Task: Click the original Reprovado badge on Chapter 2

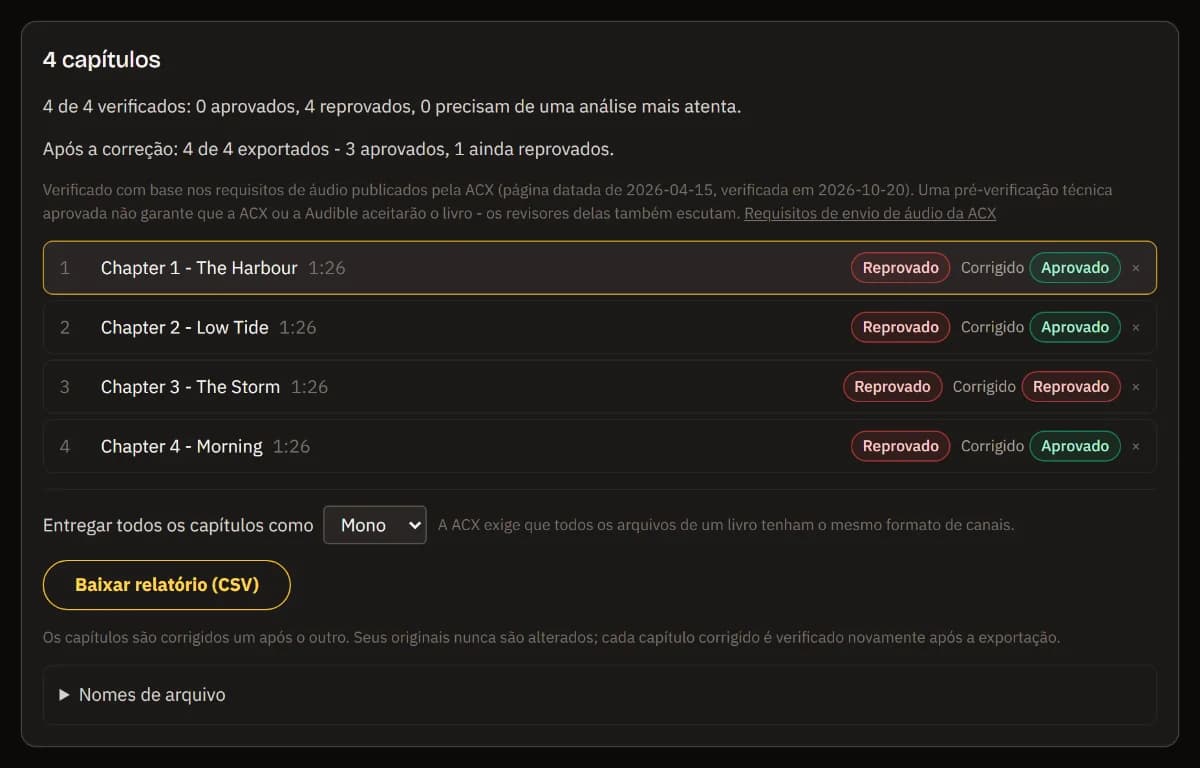Action: click(x=900, y=327)
